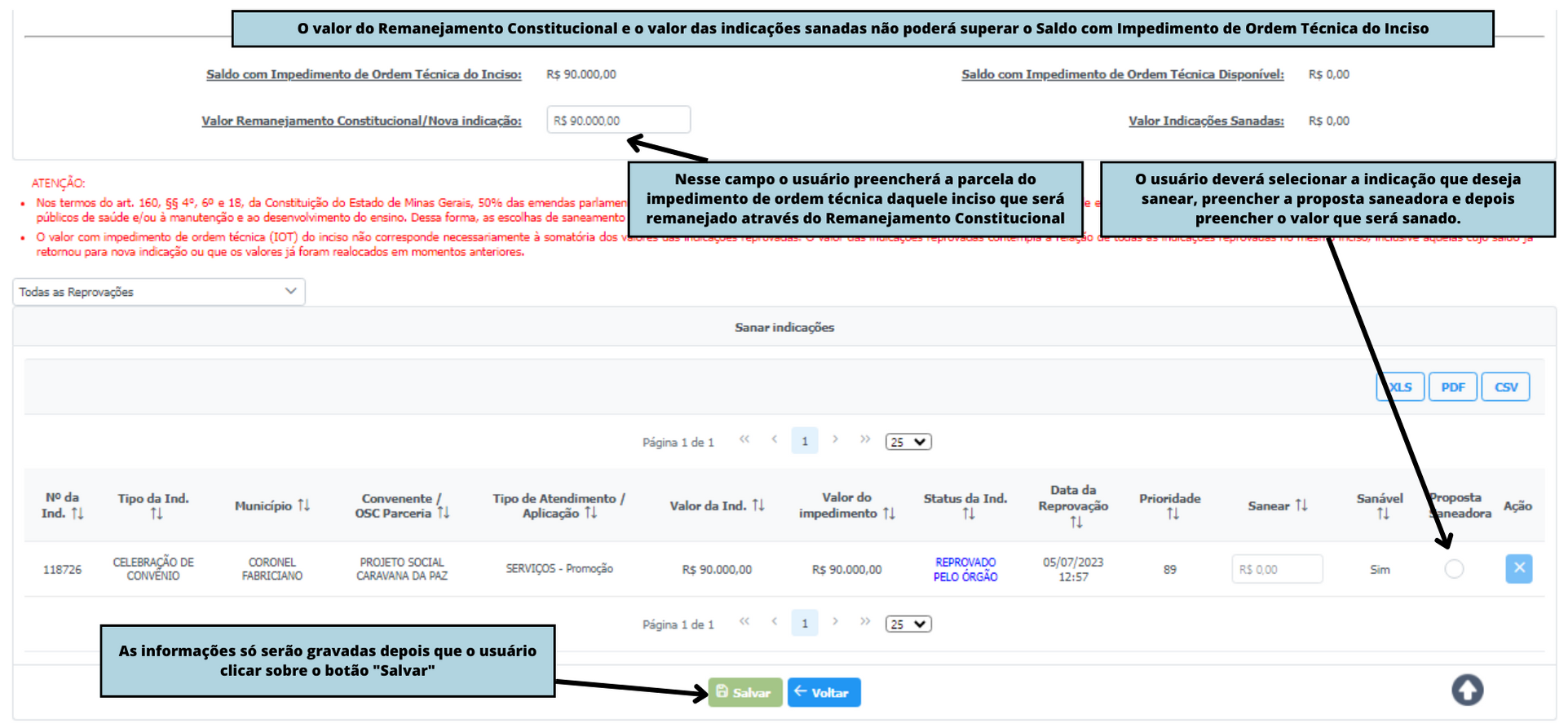Select the Proposta Saneadora radio button
Image resolution: width=1568 pixels, height=728 pixels.
click(1454, 569)
